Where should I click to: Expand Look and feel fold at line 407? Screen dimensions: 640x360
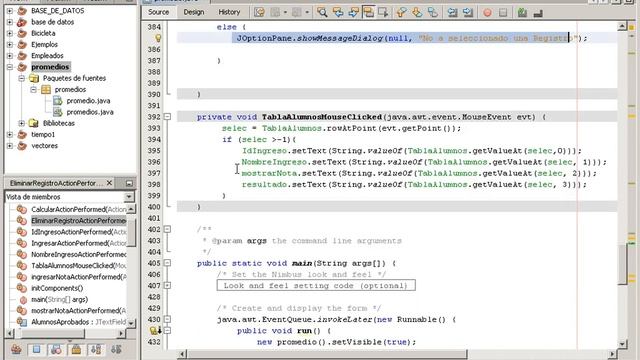[167, 285]
